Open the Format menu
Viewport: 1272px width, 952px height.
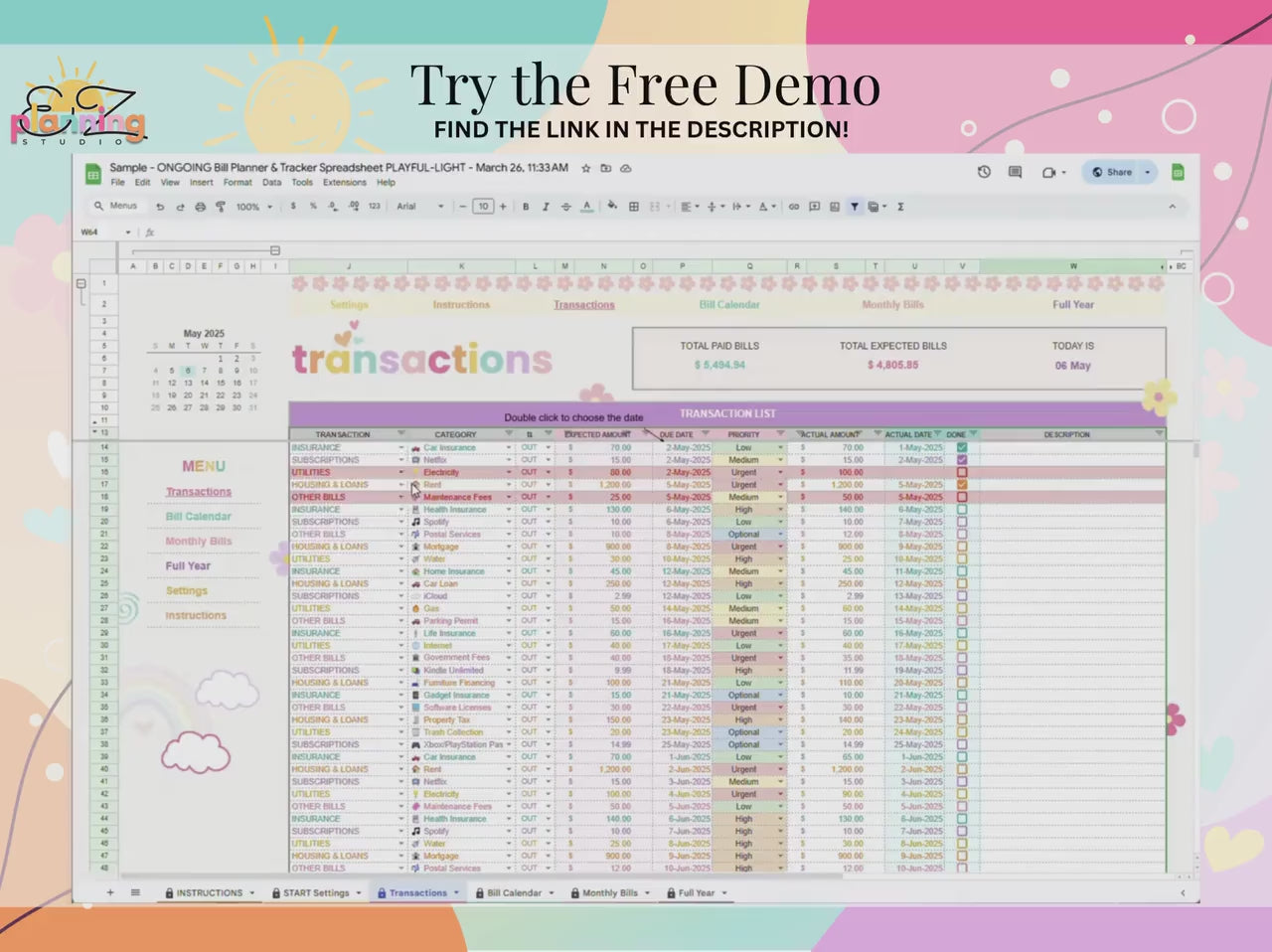pos(238,183)
